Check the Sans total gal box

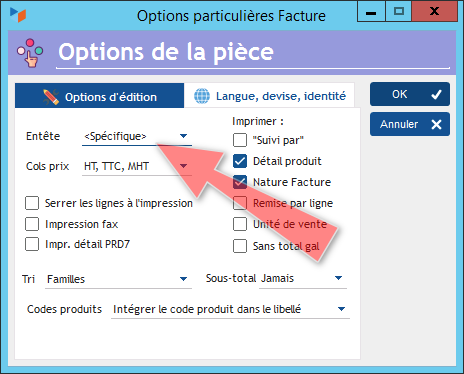[x=240, y=246]
